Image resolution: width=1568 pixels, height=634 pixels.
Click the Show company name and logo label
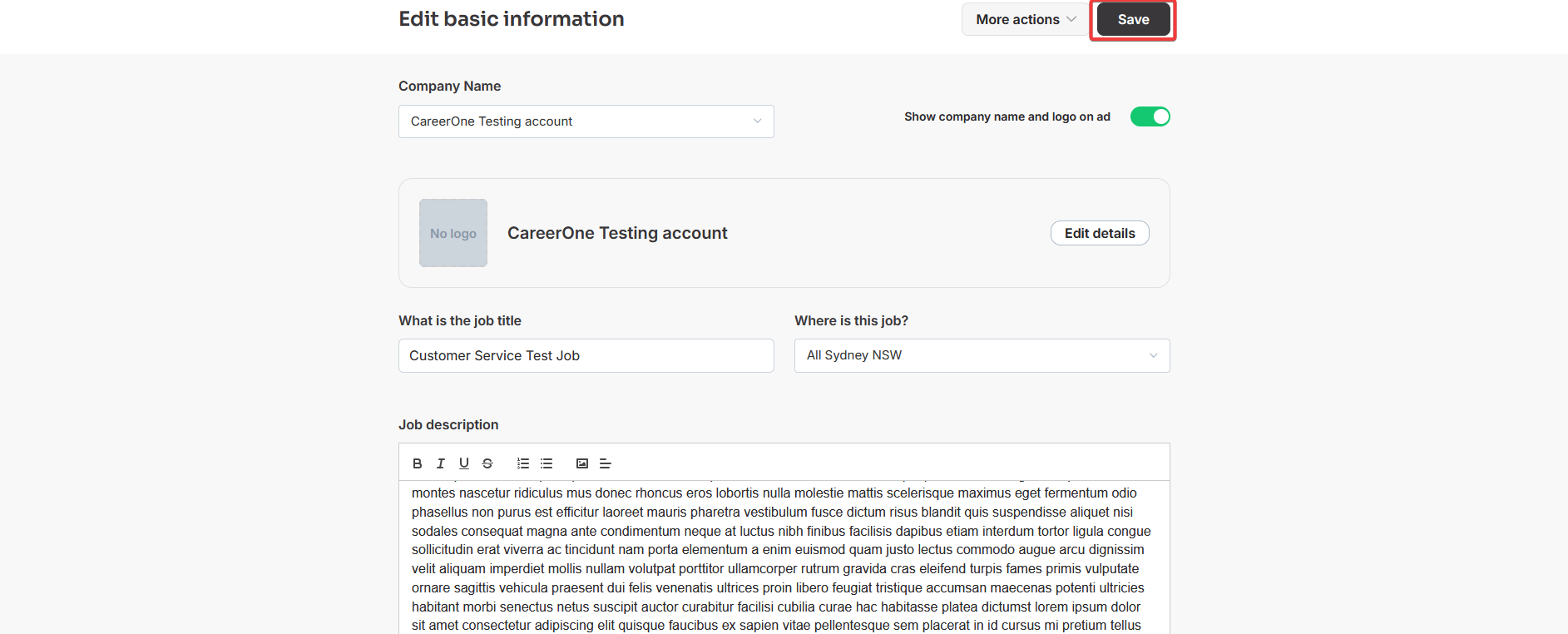[1007, 116]
